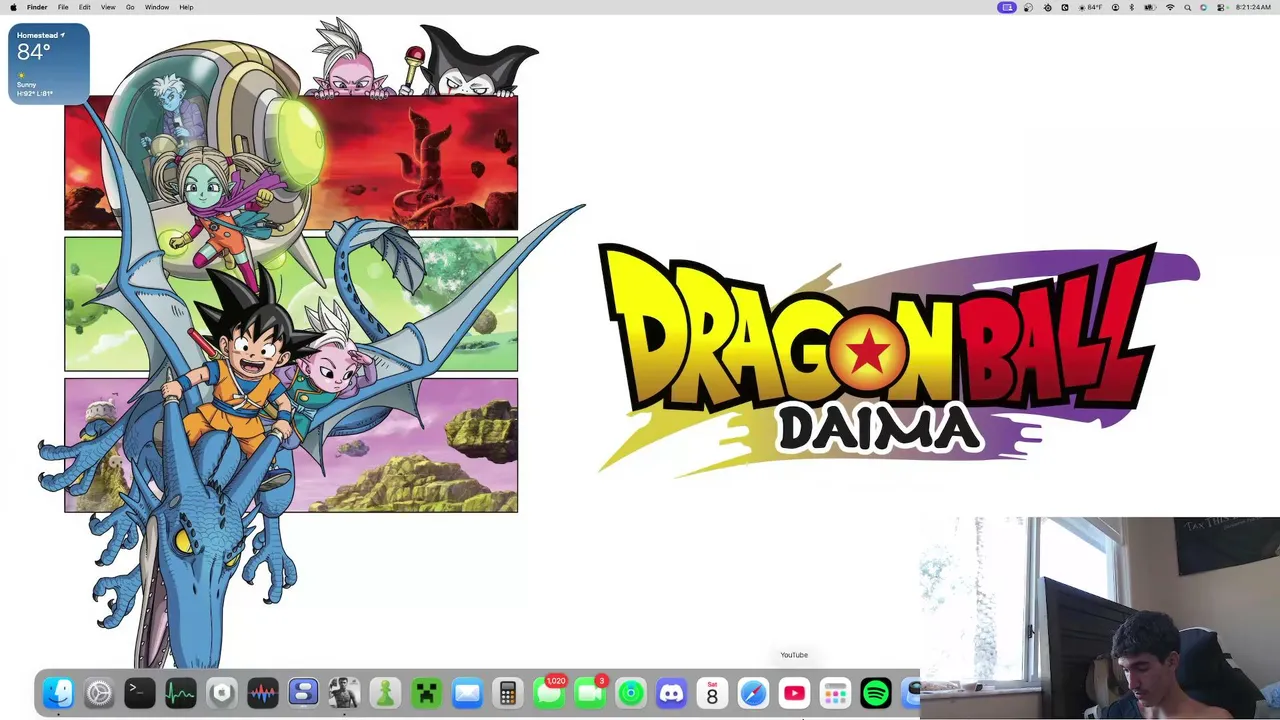Screen dimensions: 1280x720
Task: Launch System Settings gear in Dock
Action: (99, 692)
